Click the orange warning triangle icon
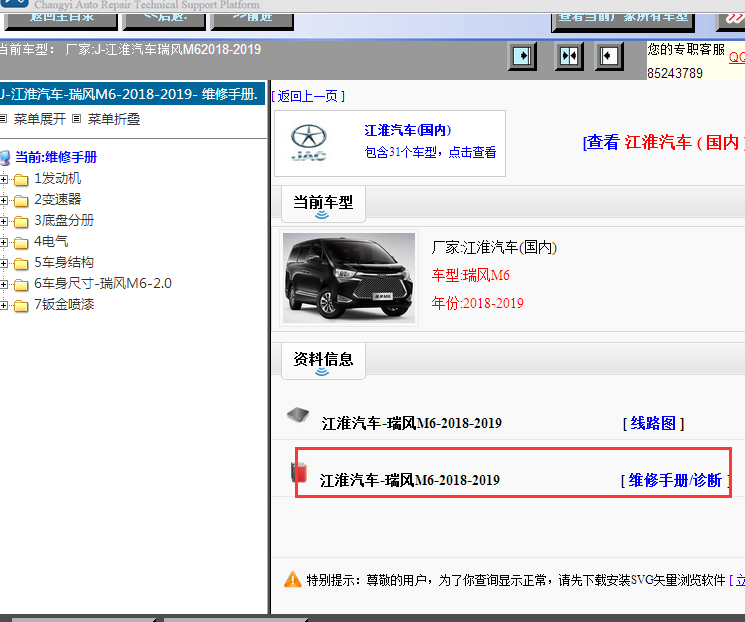The image size is (745, 622). [293, 579]
